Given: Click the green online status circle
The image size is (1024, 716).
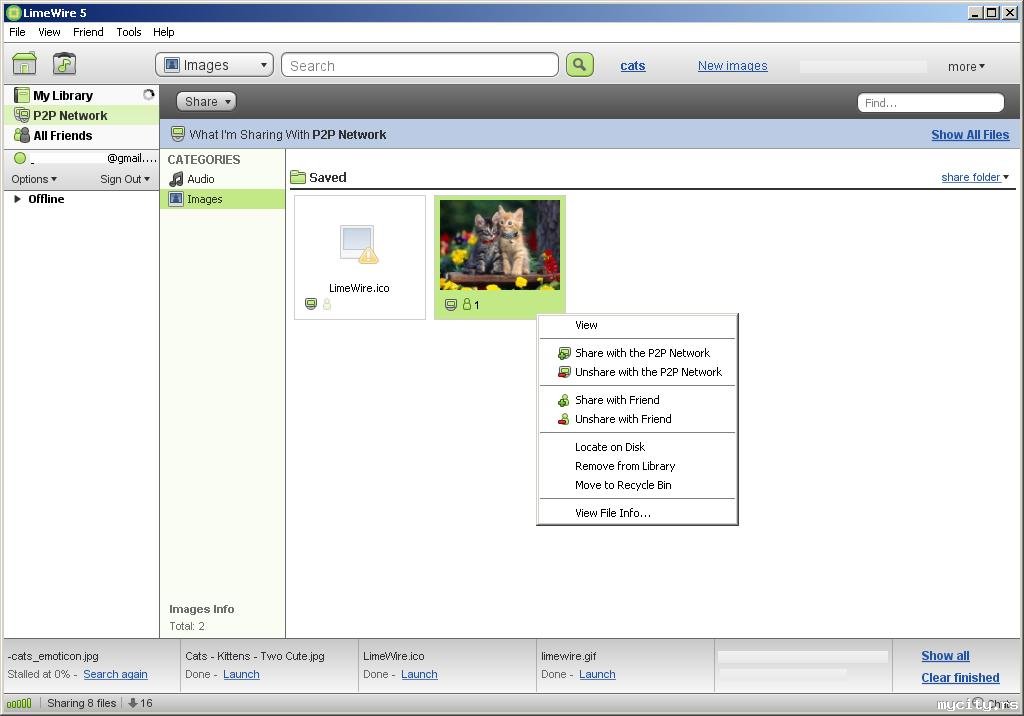Looking at the screenshot, I should [20, 157].
